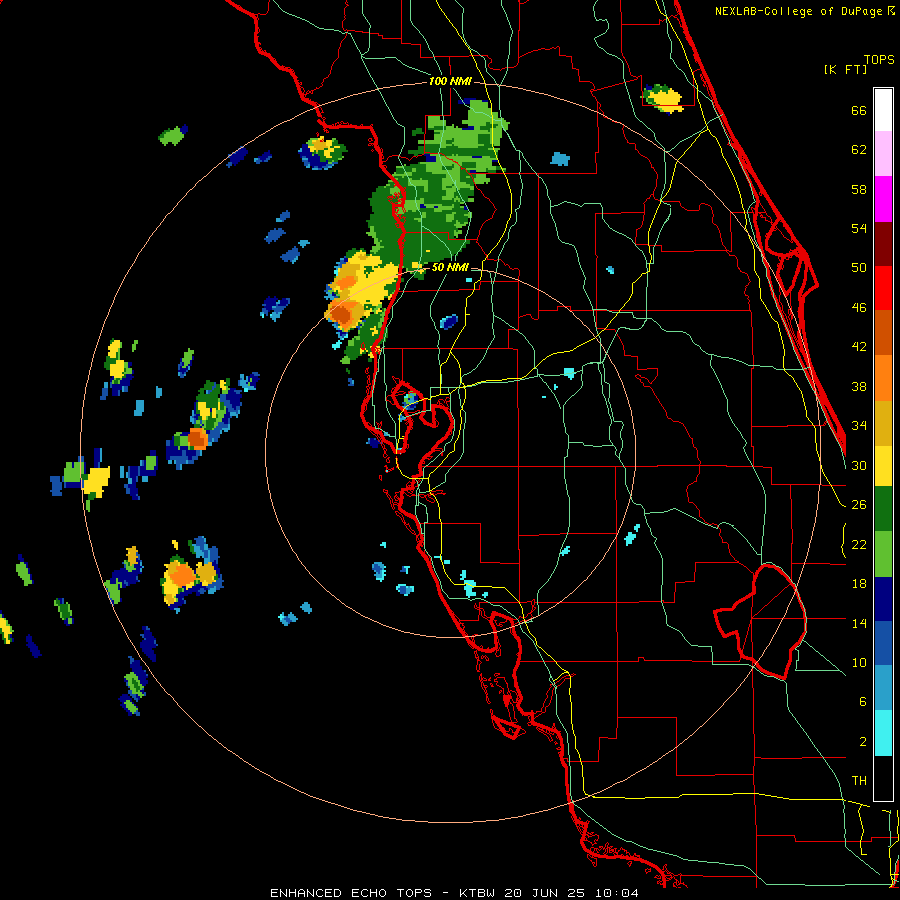Select the burnt orange legend swatch
This screenshot has width=900, height=900.
pyautogui.click(x=883, y=332)
